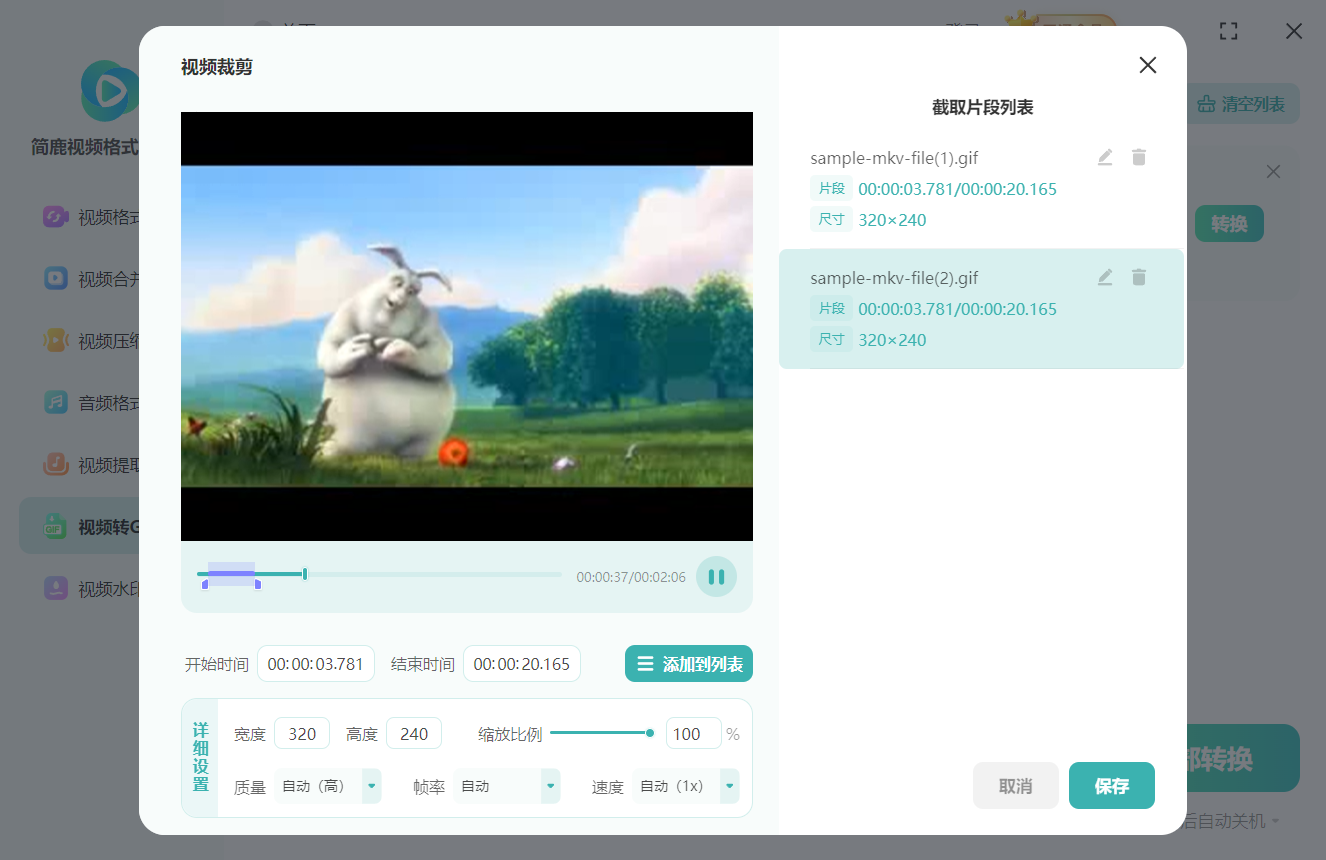Image resolution: width=1326 pixels, height=860 pixels.
Task: Click the fullscreen icon in the title bar
Action: point(1228,31)
